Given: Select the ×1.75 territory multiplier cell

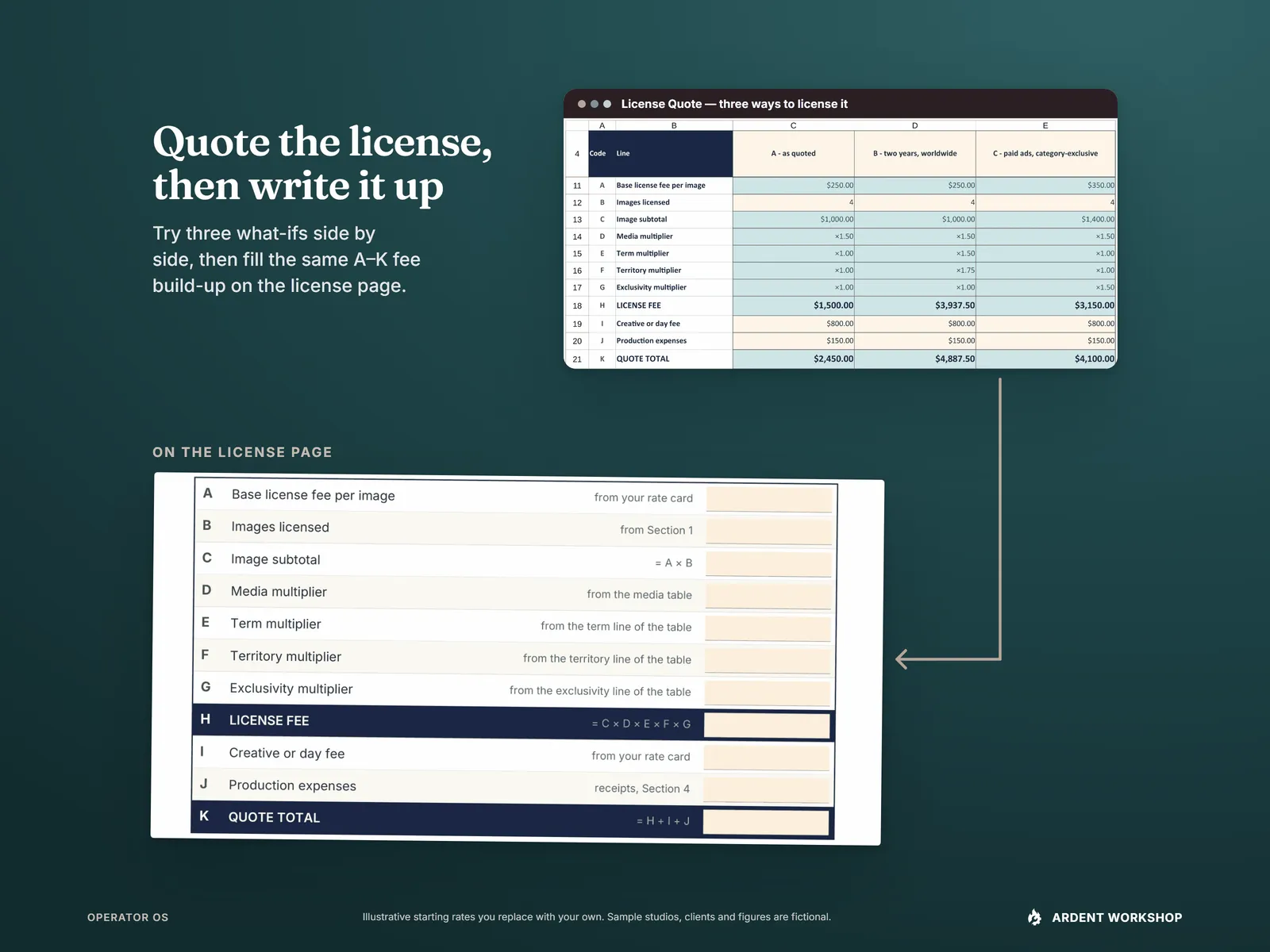Looking at the screenshot, I should click(914, 271).
